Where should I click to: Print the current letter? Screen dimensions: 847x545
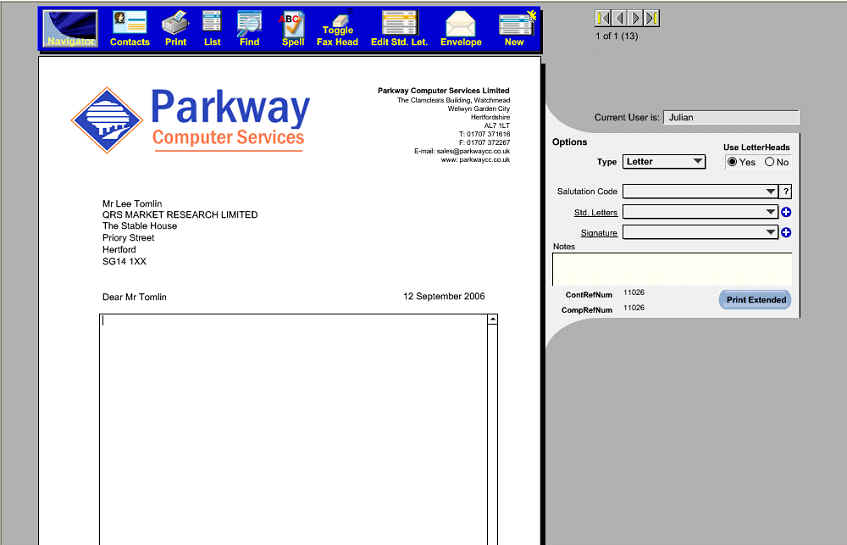[176, 29]
